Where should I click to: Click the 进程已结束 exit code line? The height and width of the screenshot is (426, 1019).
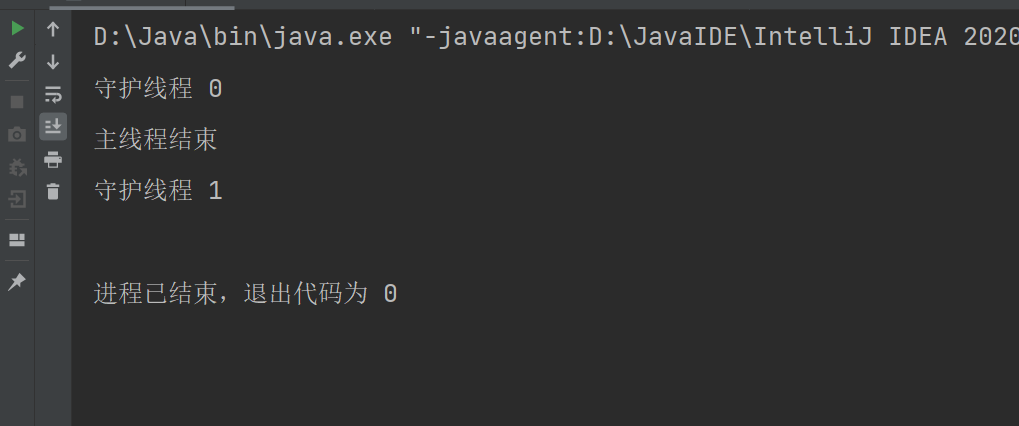click(245, 294)
